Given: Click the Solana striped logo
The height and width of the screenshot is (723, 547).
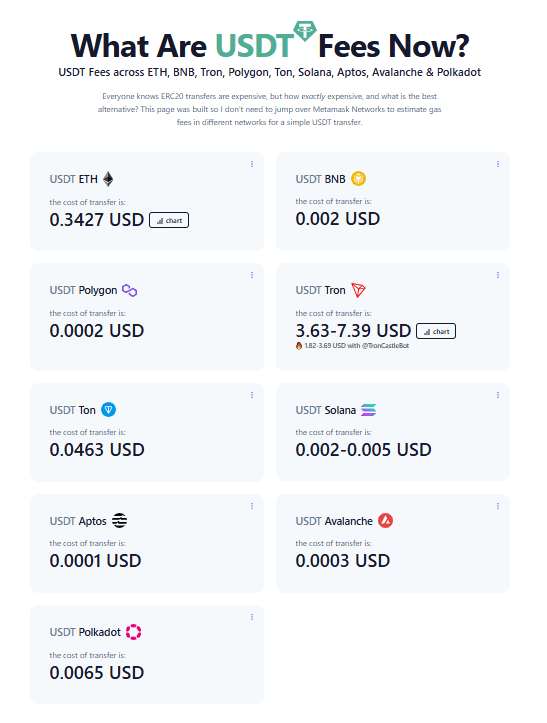Looking at the screenshot, I should (x=369, y=410).
